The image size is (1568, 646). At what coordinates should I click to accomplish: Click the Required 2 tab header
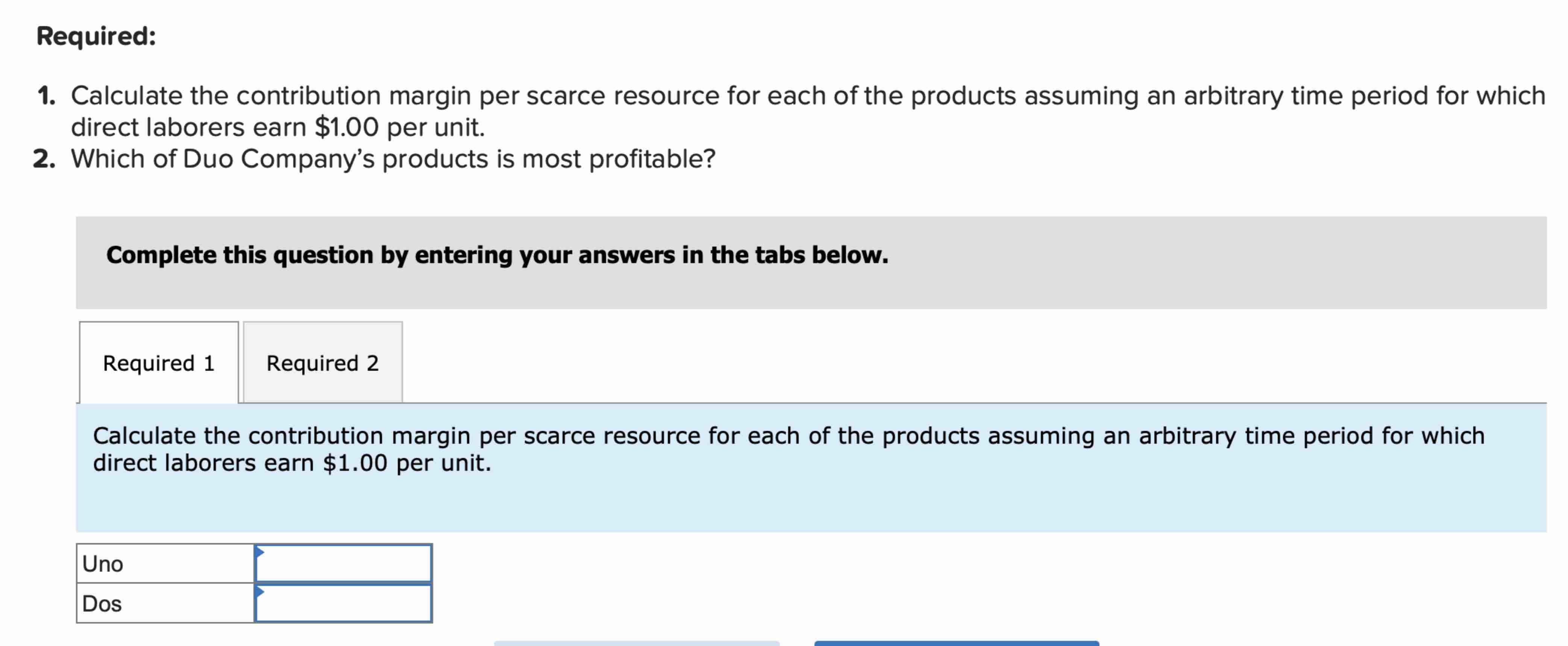coord(323,363)
